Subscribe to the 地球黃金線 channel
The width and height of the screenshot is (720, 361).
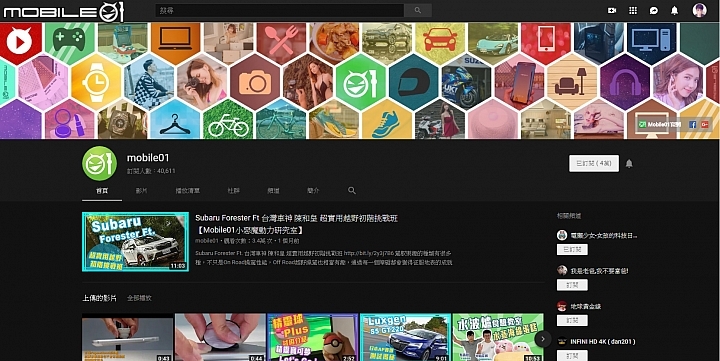coord(572,320)
